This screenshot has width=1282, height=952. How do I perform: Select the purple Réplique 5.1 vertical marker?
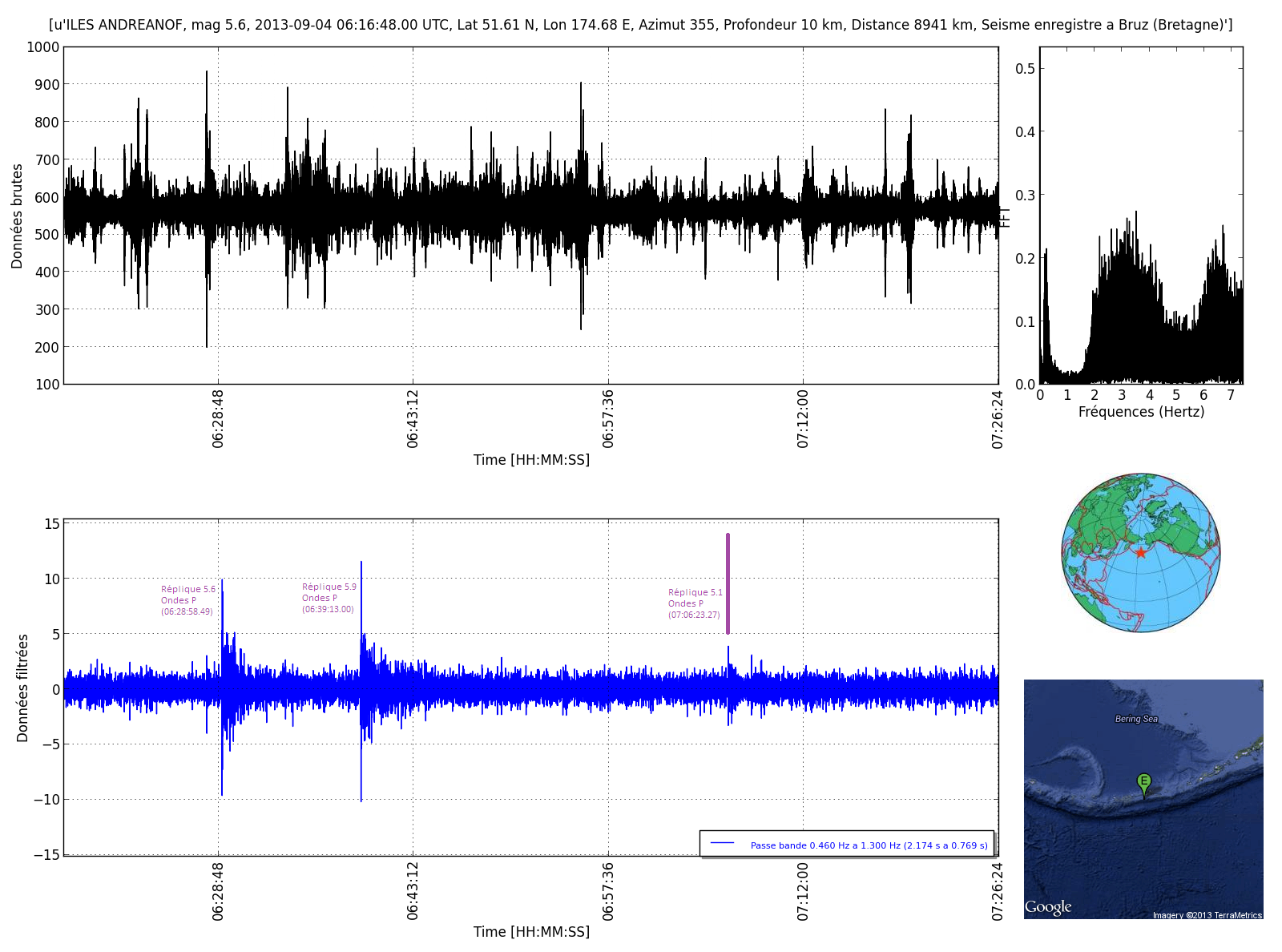click(728, 583)
